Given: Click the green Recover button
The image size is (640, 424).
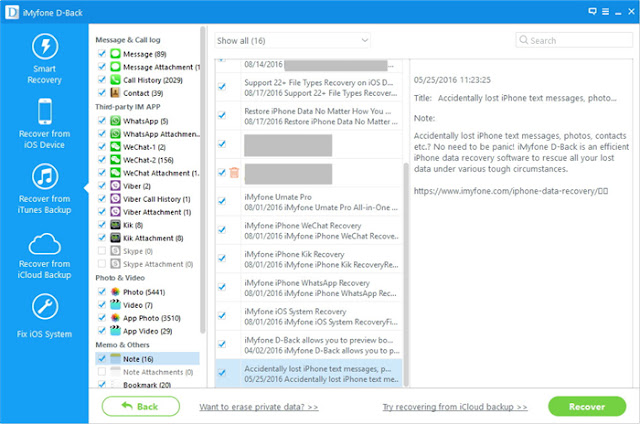Looking at the screenshot, I should pyautogui.click(x=587, y=406).
